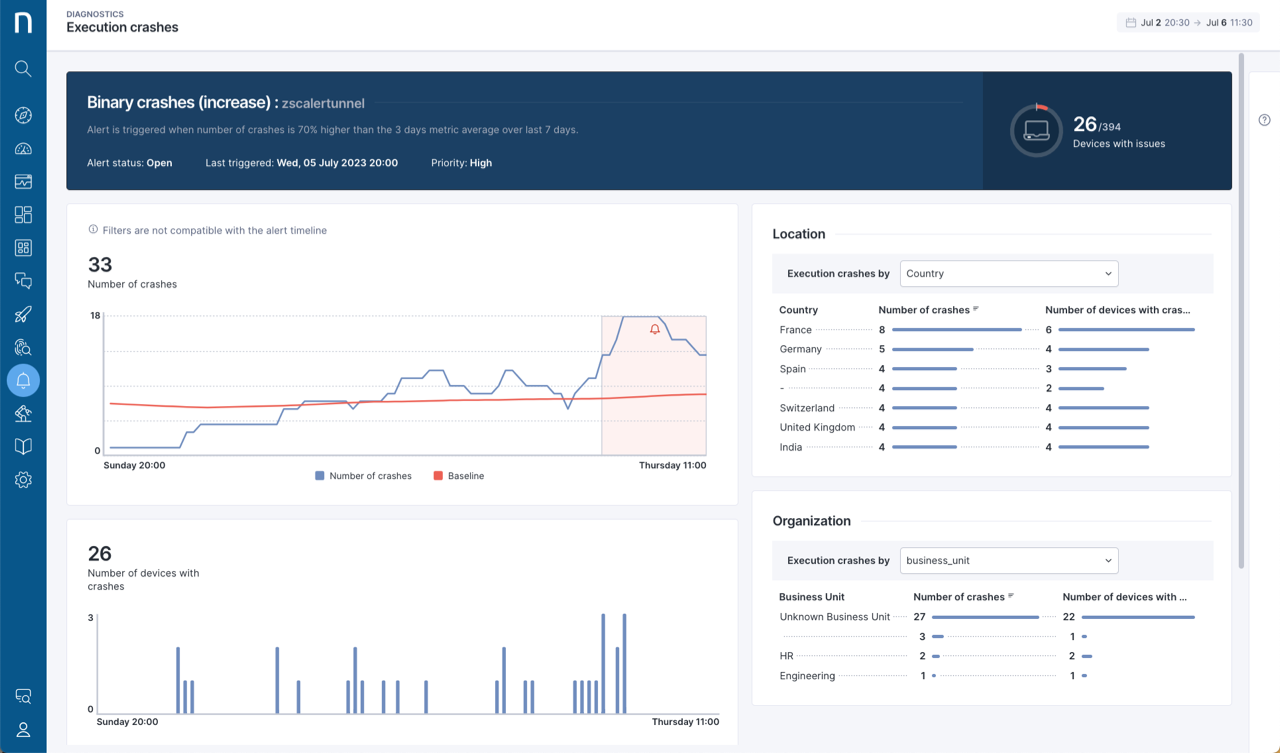This screenshot has height=753, width=1280.
Task: Open the Jul 2 to Jul 6 date picker
Action: pyautogui.click(x=1188, y=20)
